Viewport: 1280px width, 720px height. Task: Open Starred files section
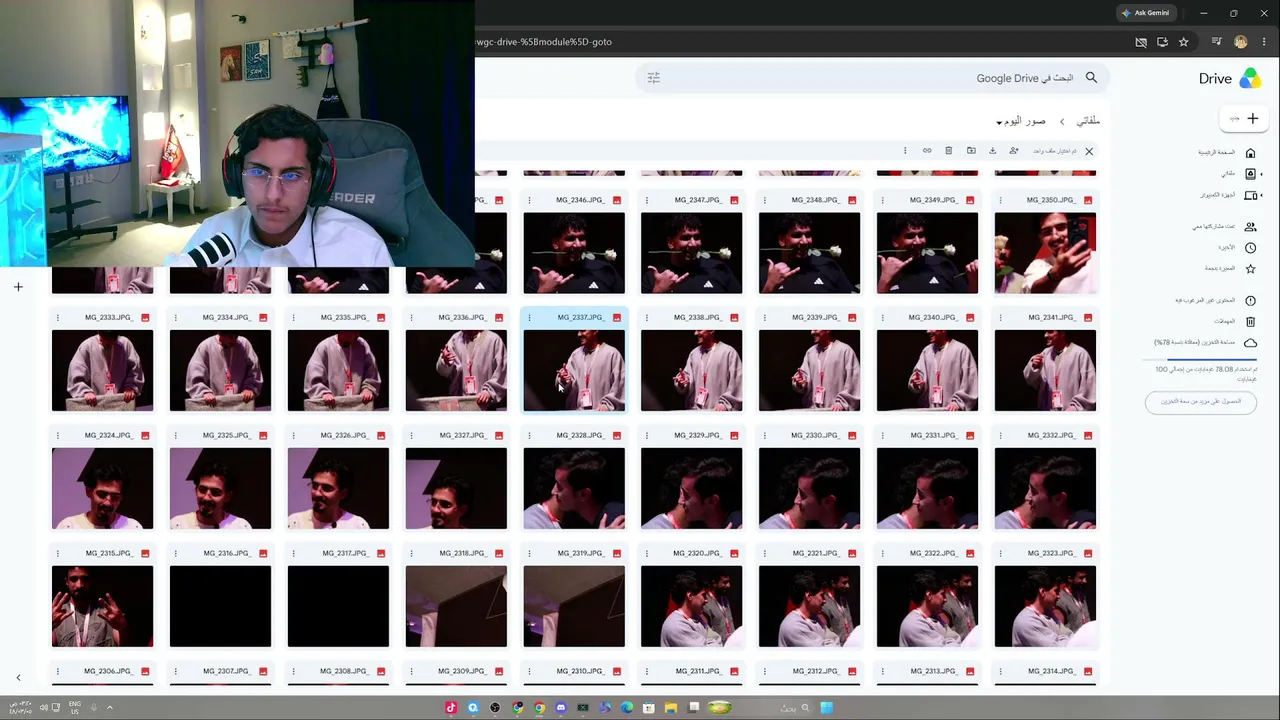pos(1231,269)
